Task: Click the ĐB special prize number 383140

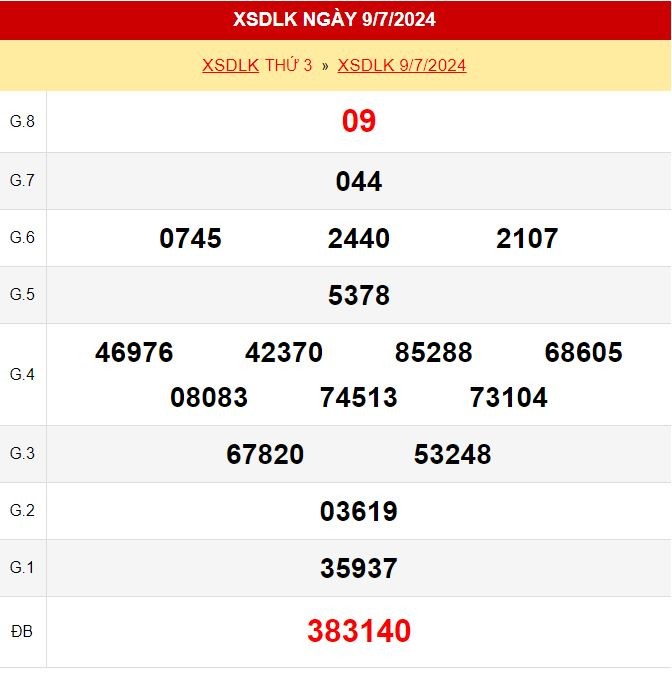Action: pyautogui.click(x=359, y=631)
